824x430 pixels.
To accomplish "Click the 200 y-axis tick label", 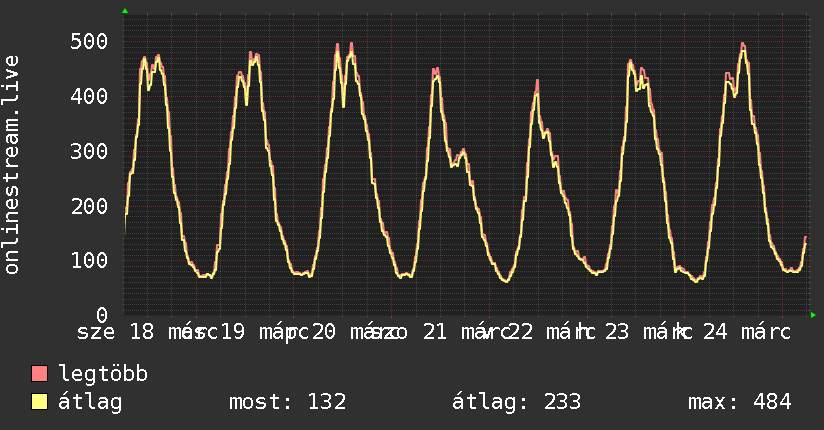I will pos(89,206).
